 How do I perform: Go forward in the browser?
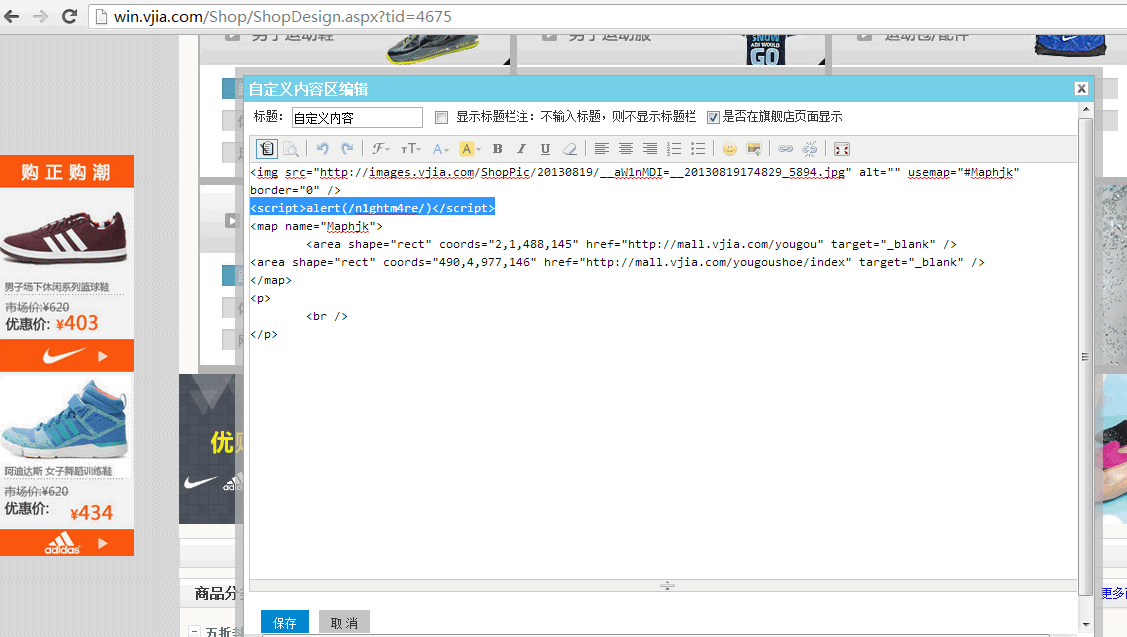click(x=40, y=17)
